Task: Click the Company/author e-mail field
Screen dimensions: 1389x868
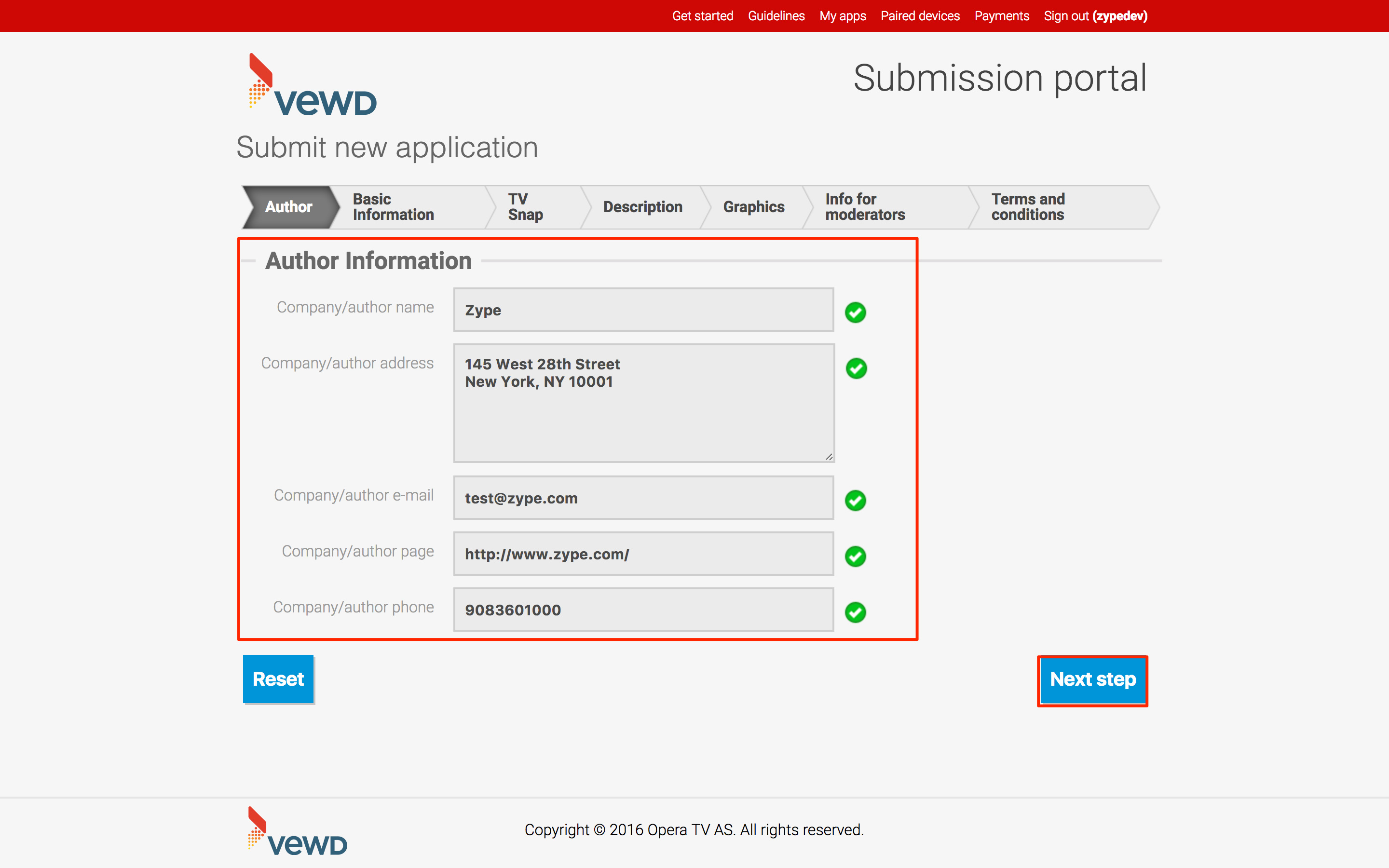Action: [643, 498]
